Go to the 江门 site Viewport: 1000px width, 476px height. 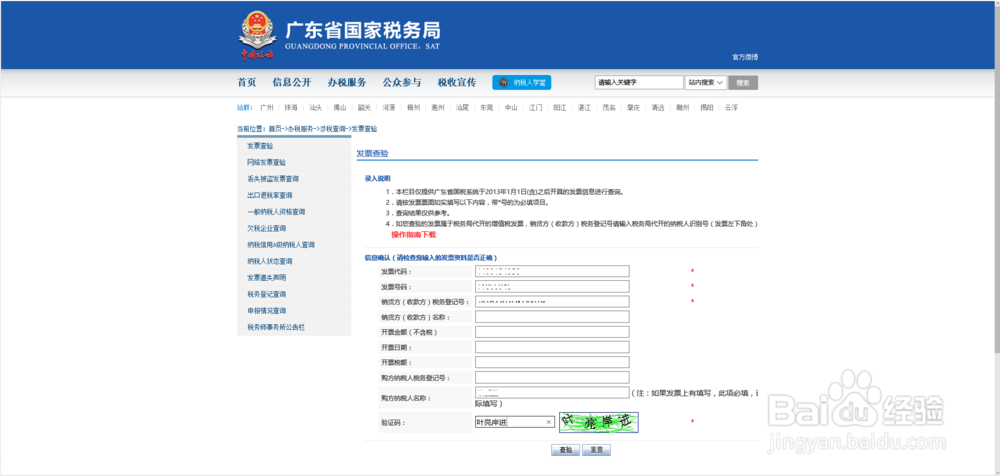pos(536,108)
